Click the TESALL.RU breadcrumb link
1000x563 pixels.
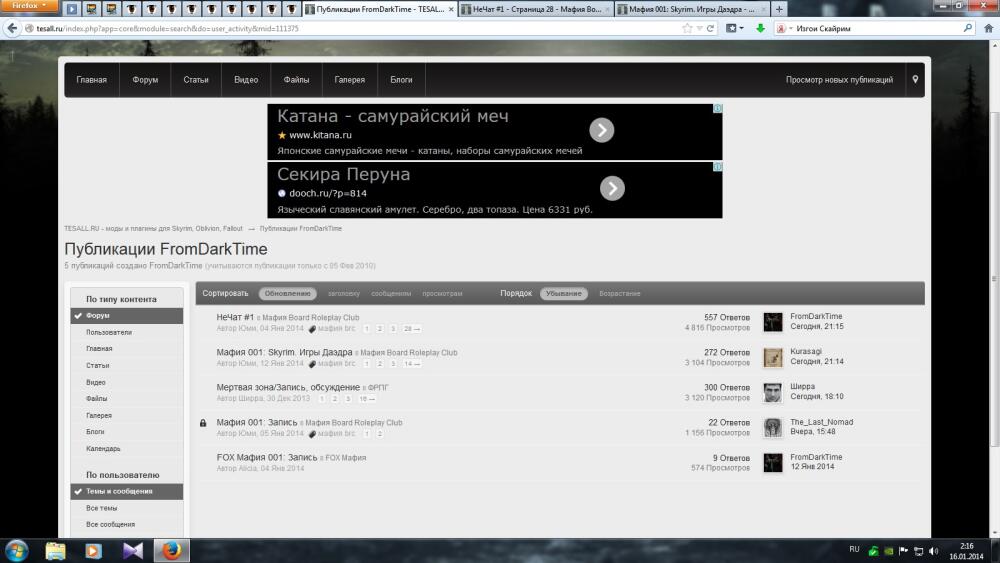click(x=153, y=228)
